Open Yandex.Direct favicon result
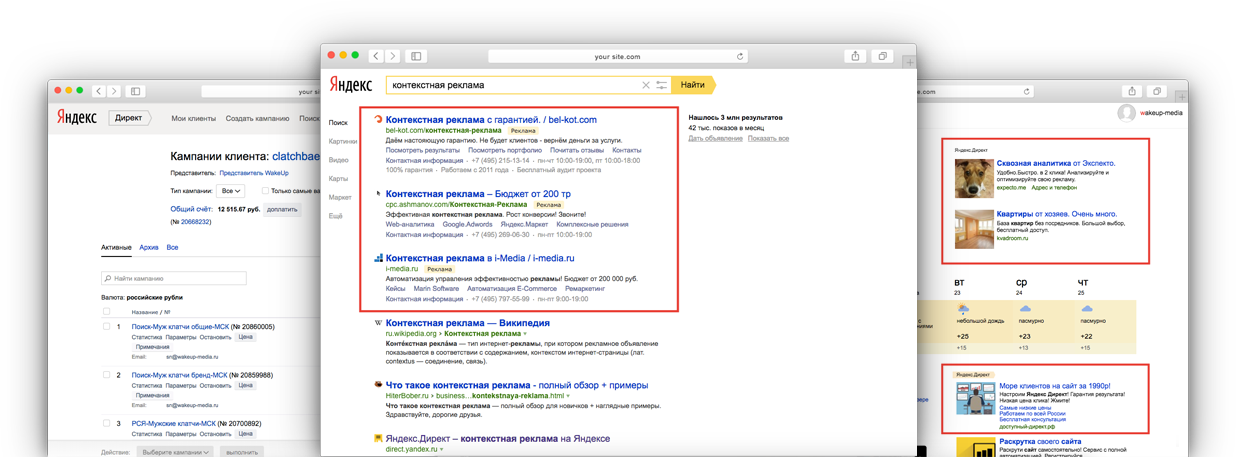 coord(378,438)
